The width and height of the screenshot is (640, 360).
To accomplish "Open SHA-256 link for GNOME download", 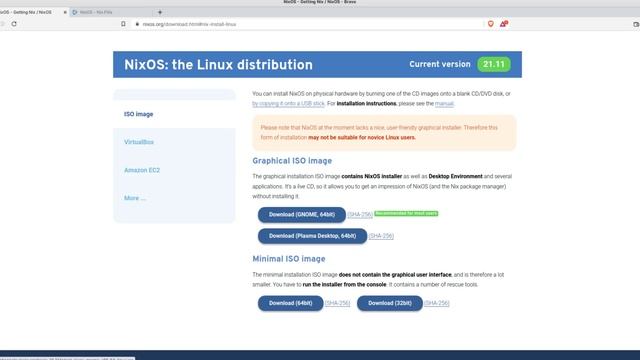I will (x=360, y=215).
